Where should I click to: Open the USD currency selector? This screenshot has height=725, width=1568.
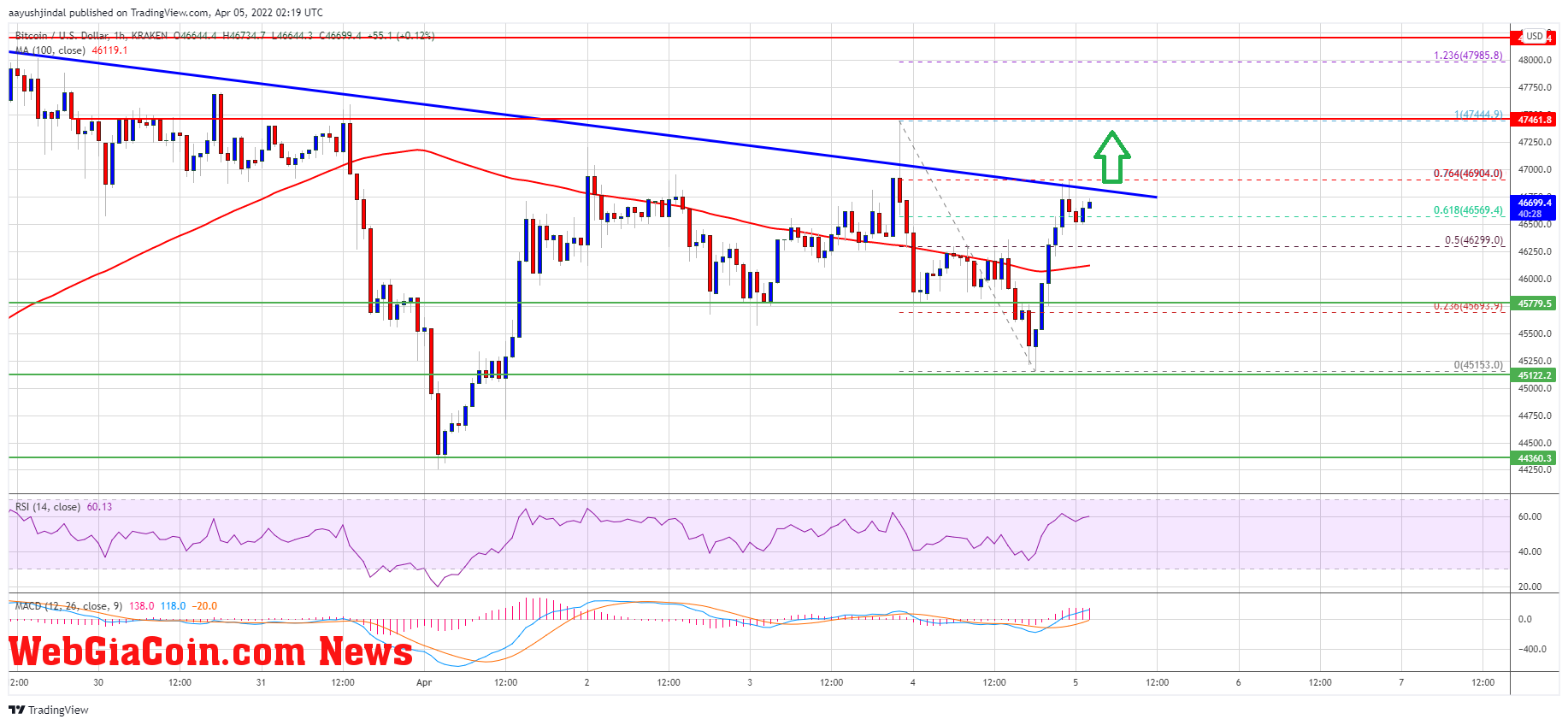point(1535,36)
